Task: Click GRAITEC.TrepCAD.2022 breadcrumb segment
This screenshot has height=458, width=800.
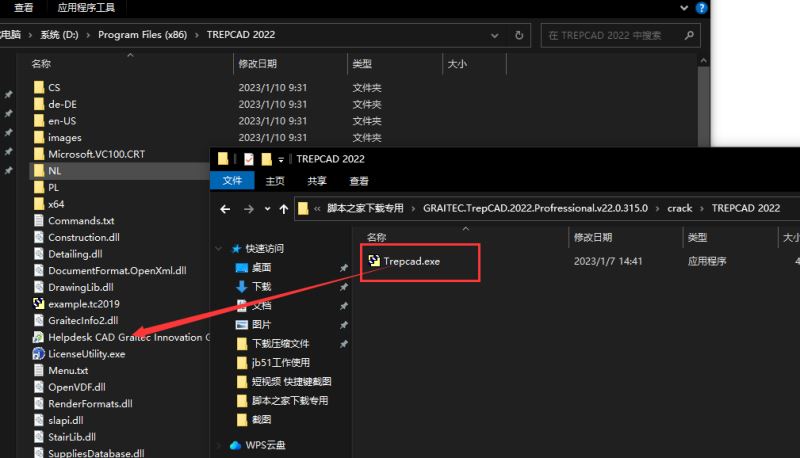Action: coord(535,208)
